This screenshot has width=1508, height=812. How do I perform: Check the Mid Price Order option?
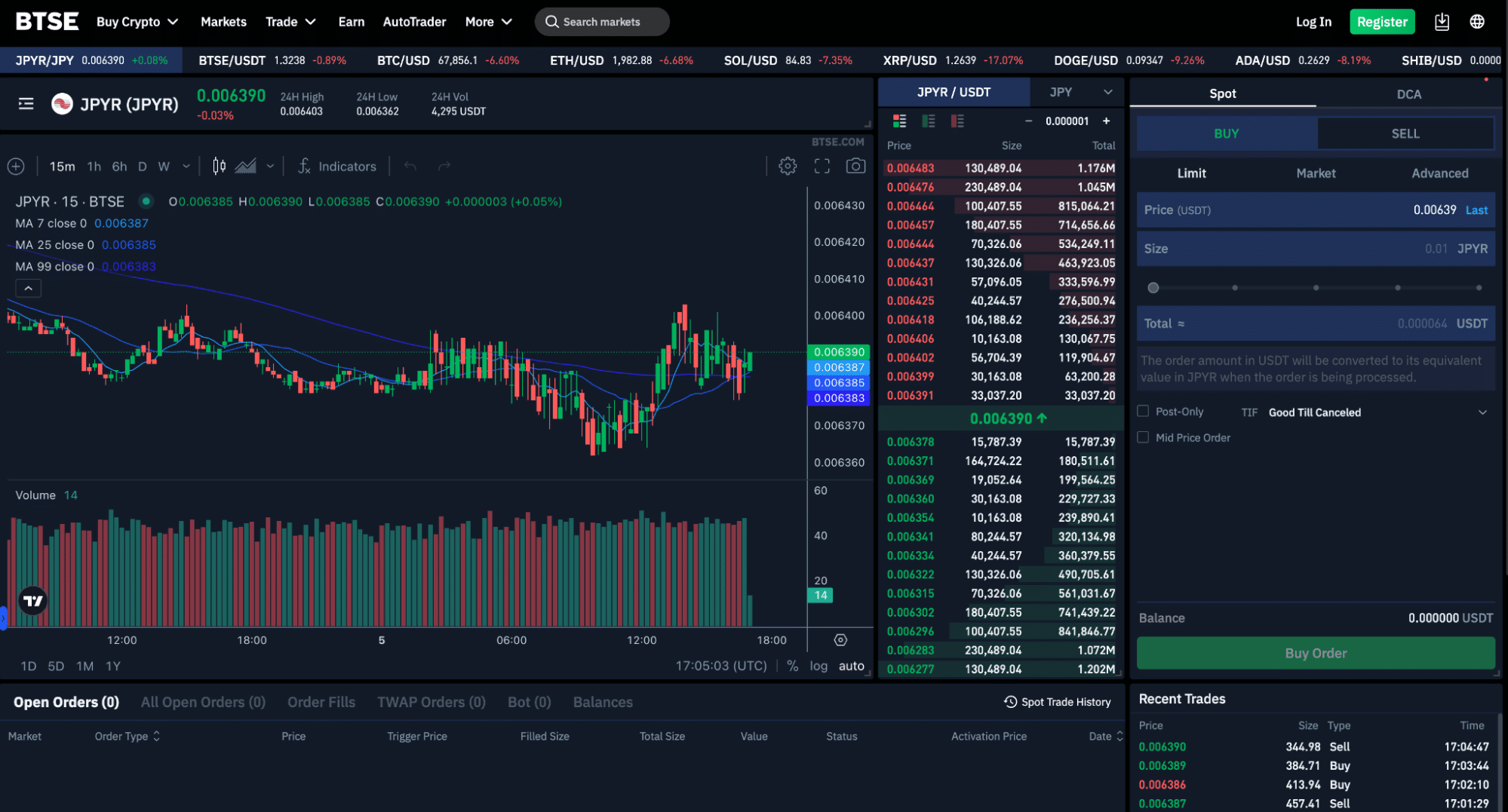coord(1143,437)
